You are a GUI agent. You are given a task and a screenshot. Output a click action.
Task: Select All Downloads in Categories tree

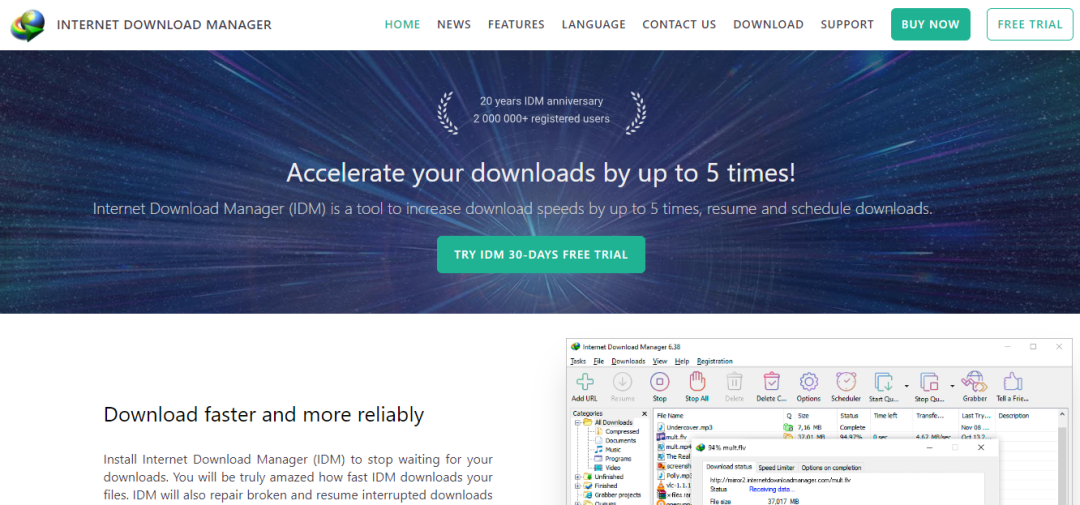(x=608, y=422)
